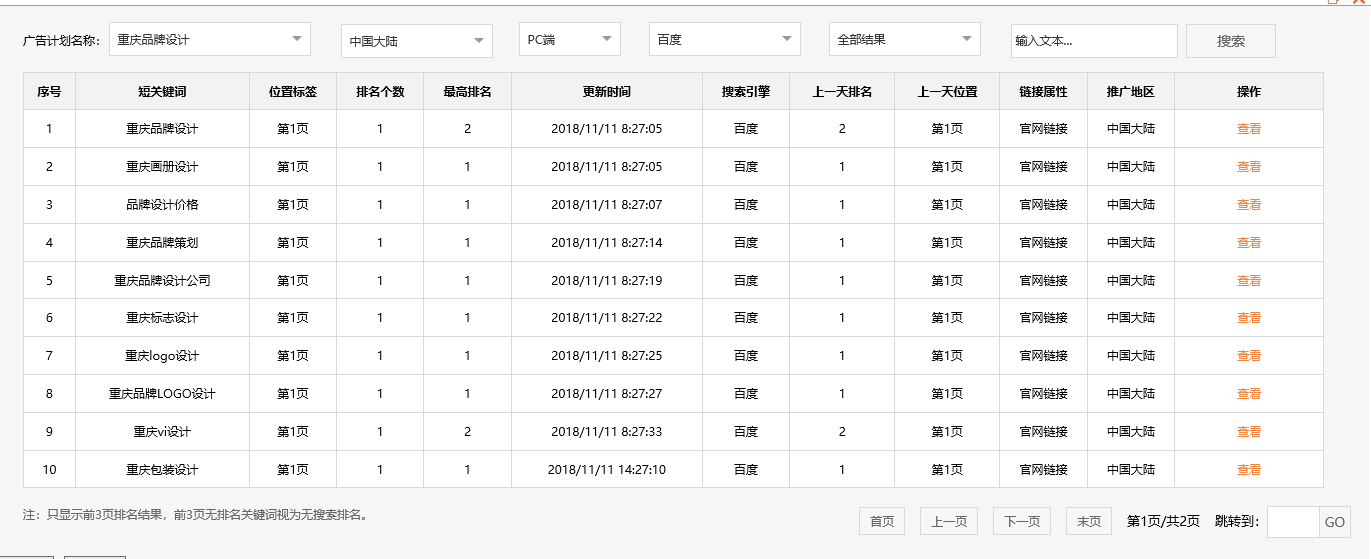Click the 上一页 previous page button
This screenshot has width=1371, height=559.
pyautogui.click(x=949, y=521)
